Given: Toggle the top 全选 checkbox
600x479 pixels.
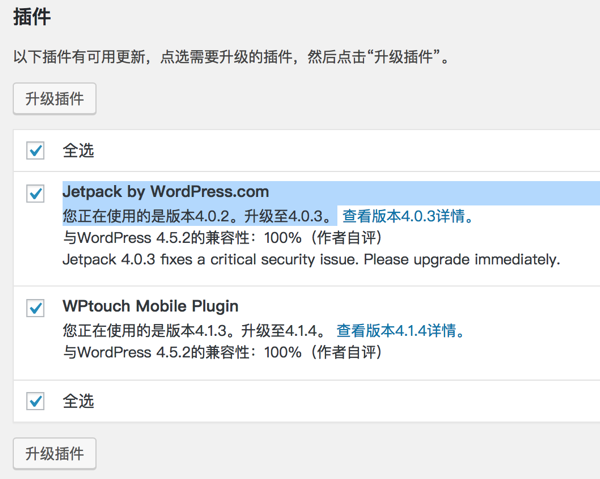Looking at the screenshot, I should pos(35,150).
